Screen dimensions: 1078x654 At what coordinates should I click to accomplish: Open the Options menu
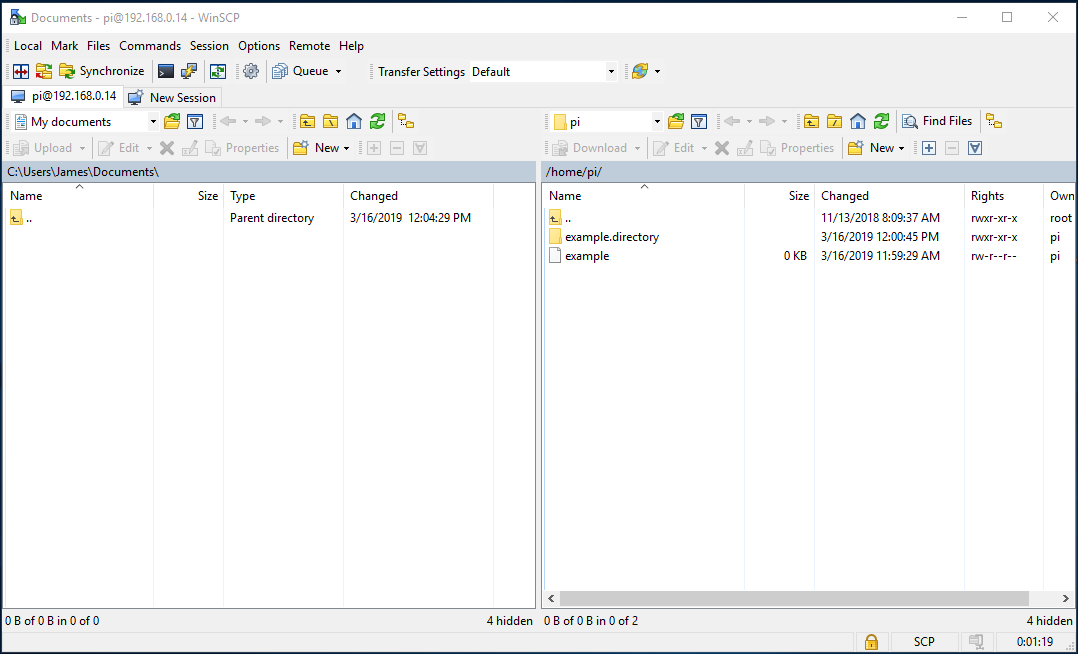point(259,46)
